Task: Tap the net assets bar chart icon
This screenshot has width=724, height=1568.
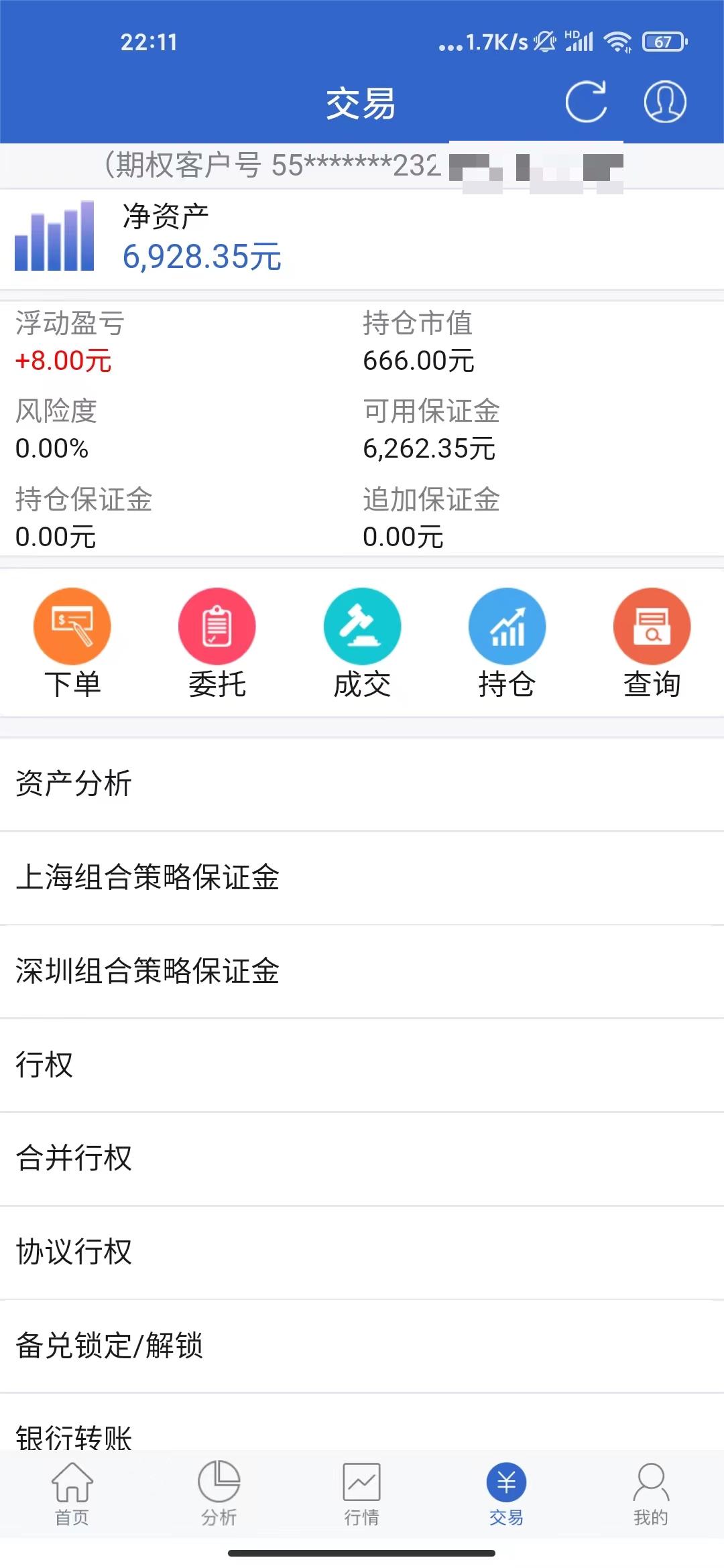Action: pyautogui.click(x=54, y=236)
